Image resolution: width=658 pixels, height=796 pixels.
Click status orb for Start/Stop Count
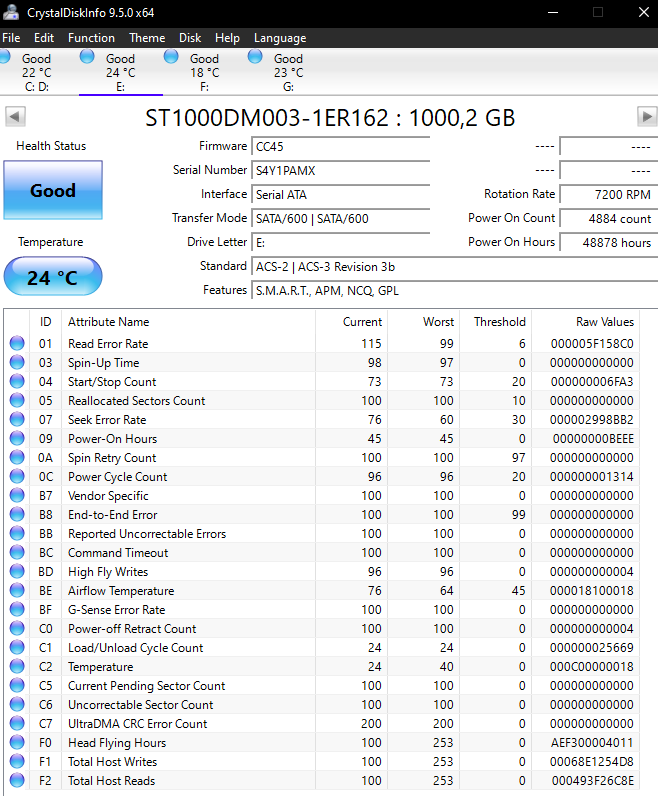17,381
